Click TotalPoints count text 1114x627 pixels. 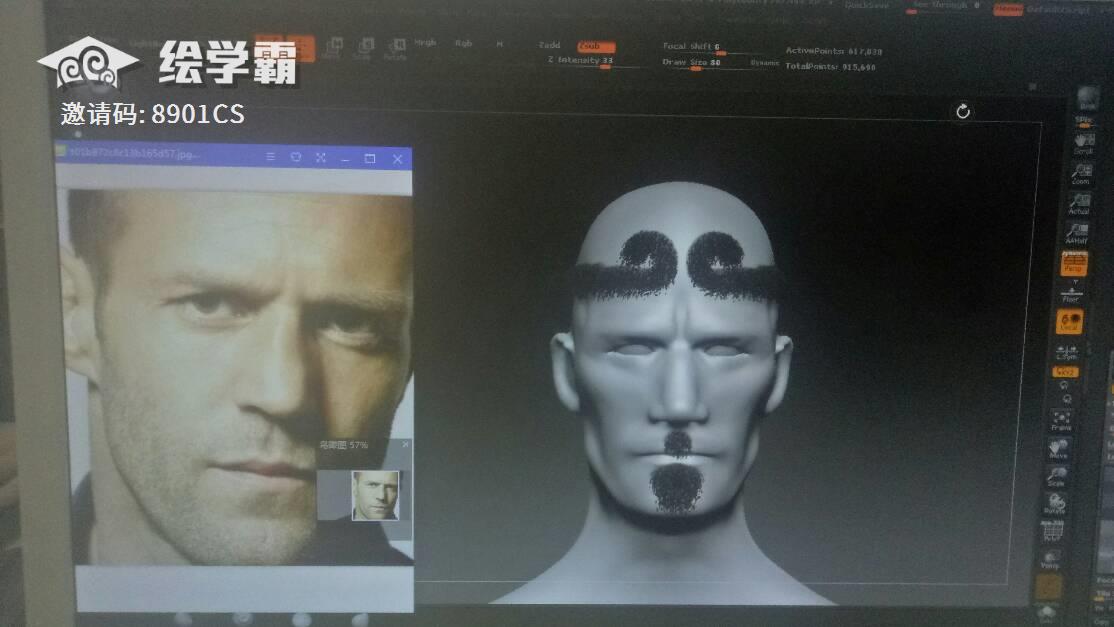click(x=830, y=67)
